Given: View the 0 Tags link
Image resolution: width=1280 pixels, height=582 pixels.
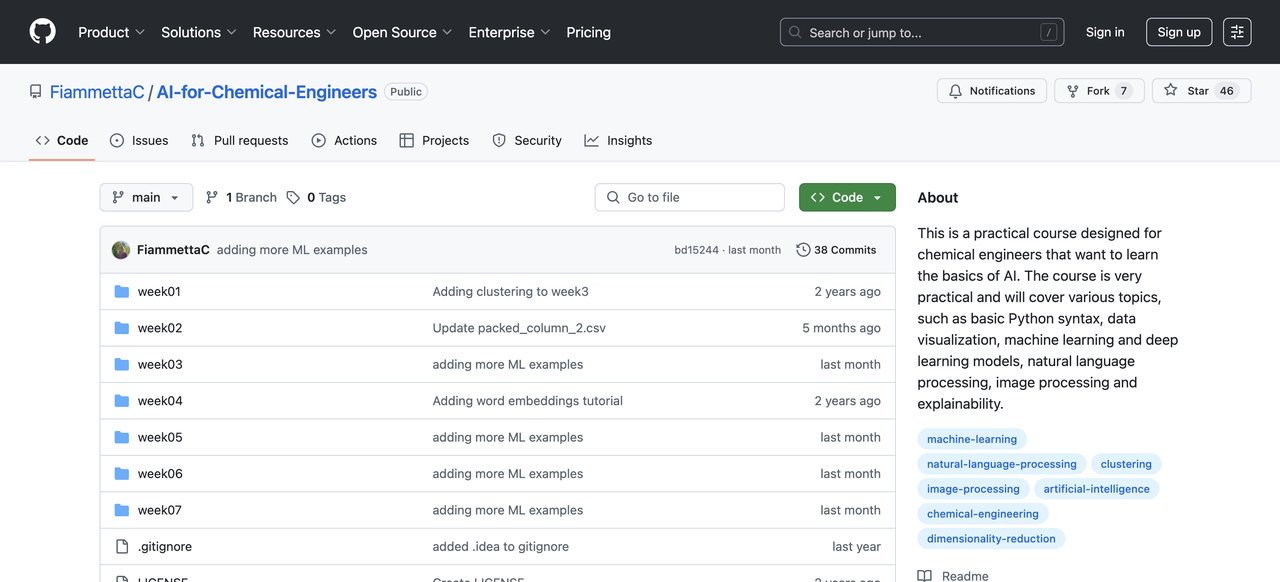Looking at the screenshot, I should click(316, 197).
